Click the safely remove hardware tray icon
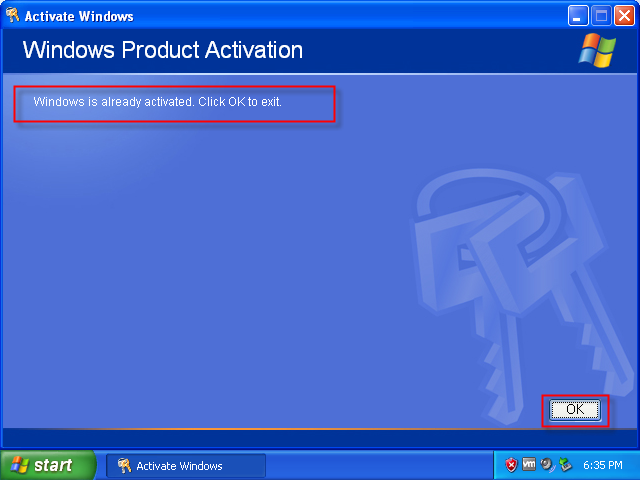 [x=565, y=464]
